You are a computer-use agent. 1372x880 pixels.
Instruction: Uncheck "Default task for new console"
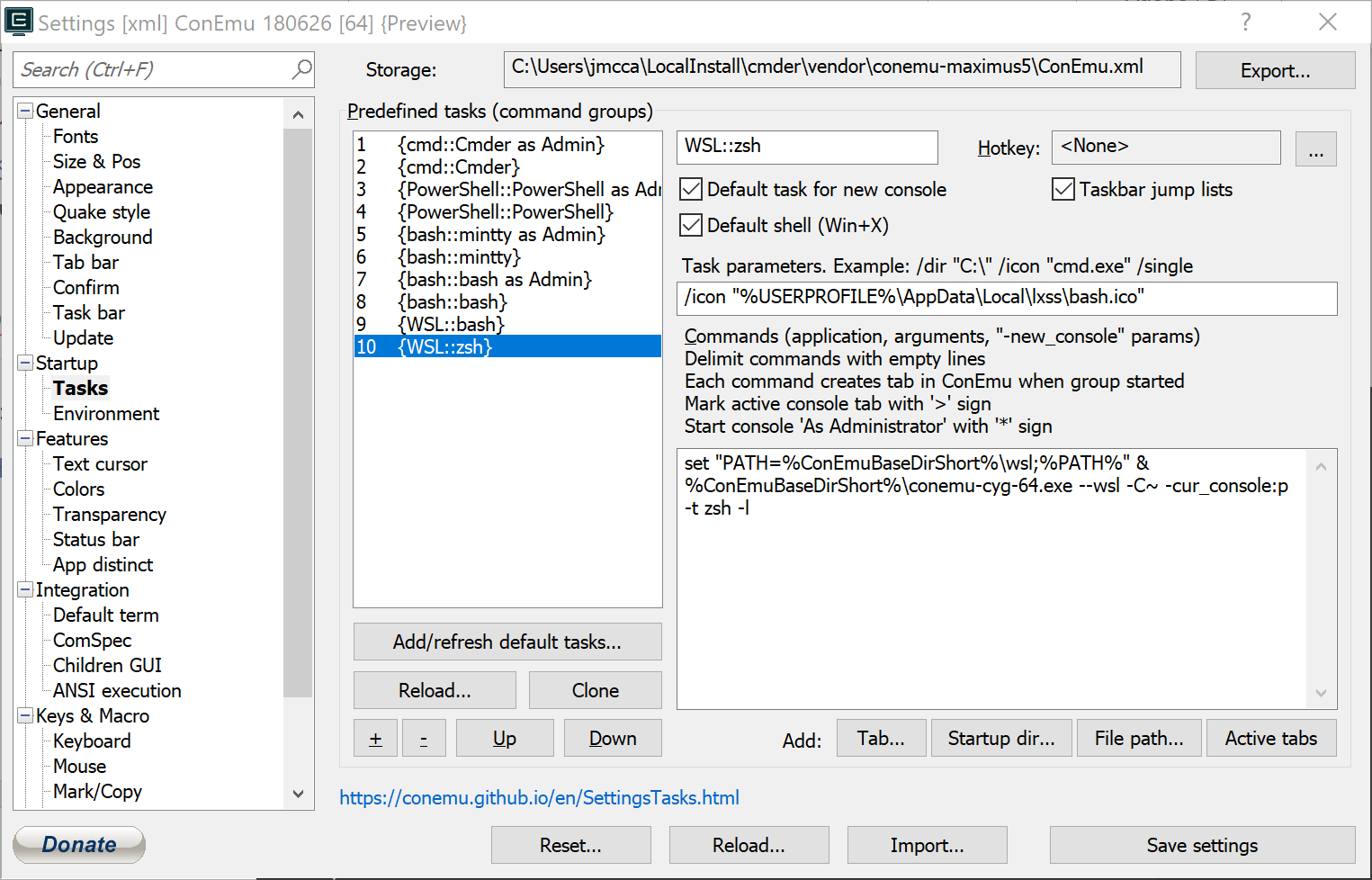point(690,189)
